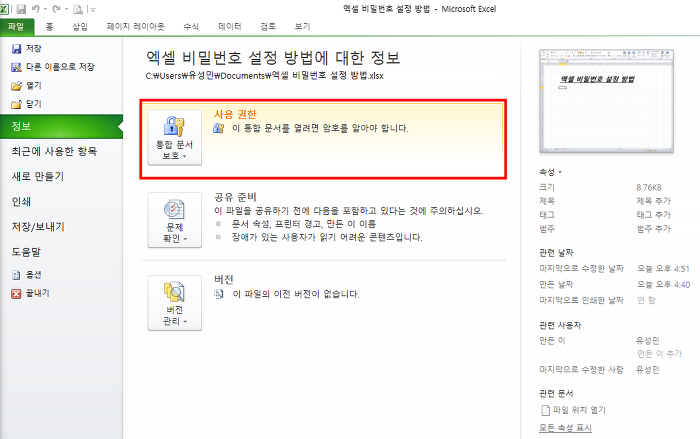
Task: Click the 공유 준비 heading
Action: point(235,197)
